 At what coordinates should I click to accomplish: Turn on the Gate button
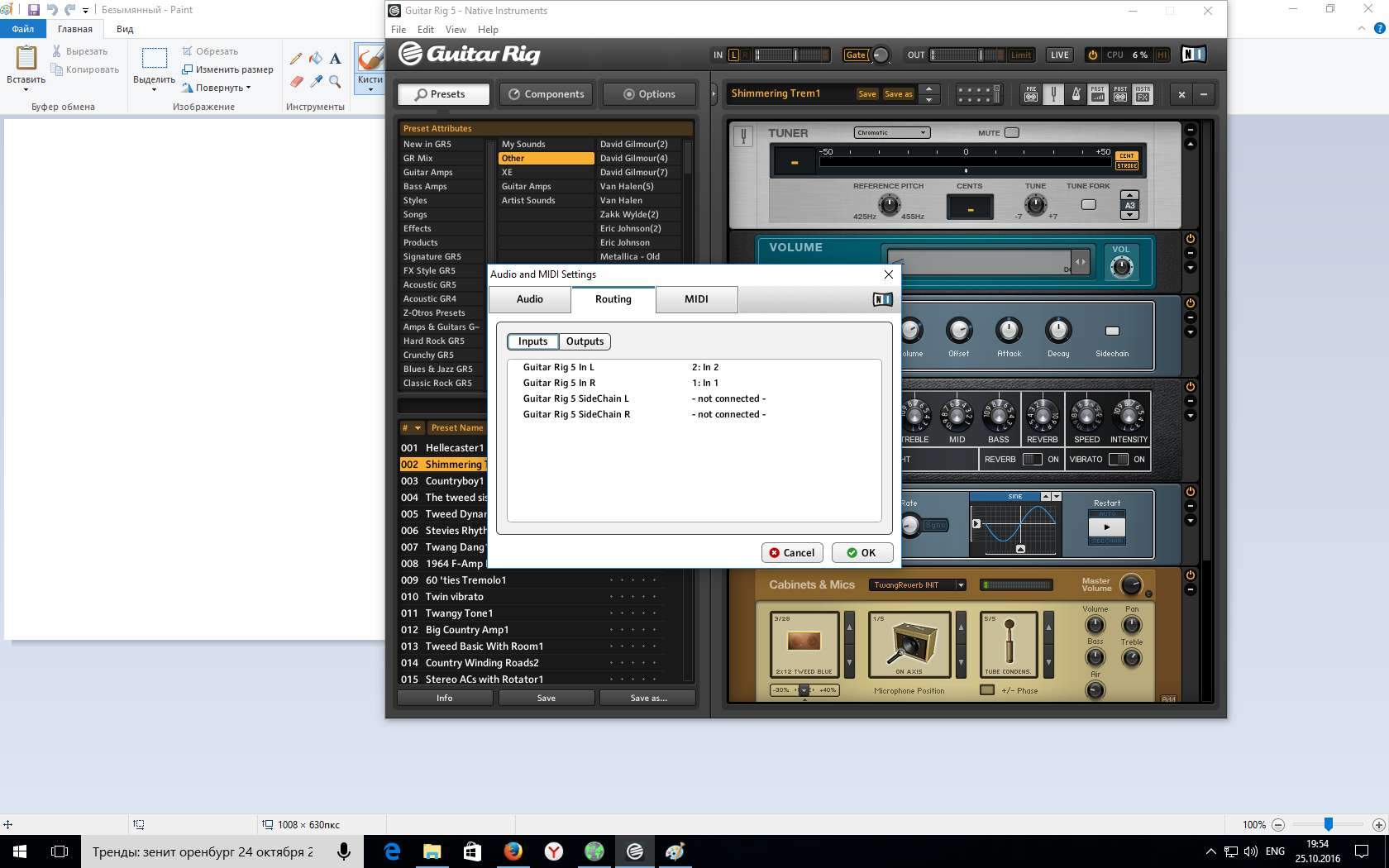(x=856, y=55)
